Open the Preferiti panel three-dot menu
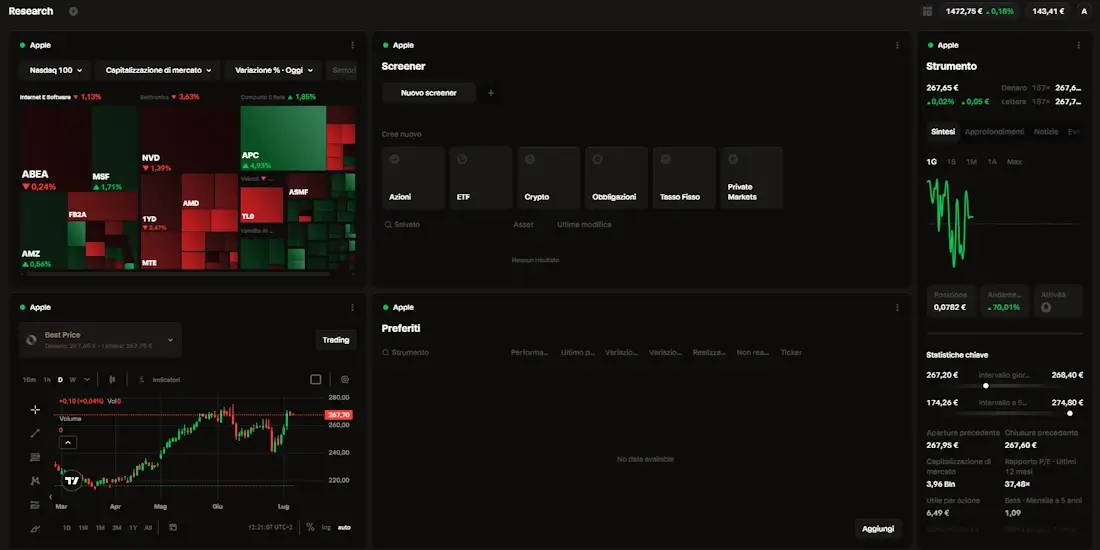 pyautogui.click(x=897, y=307)
